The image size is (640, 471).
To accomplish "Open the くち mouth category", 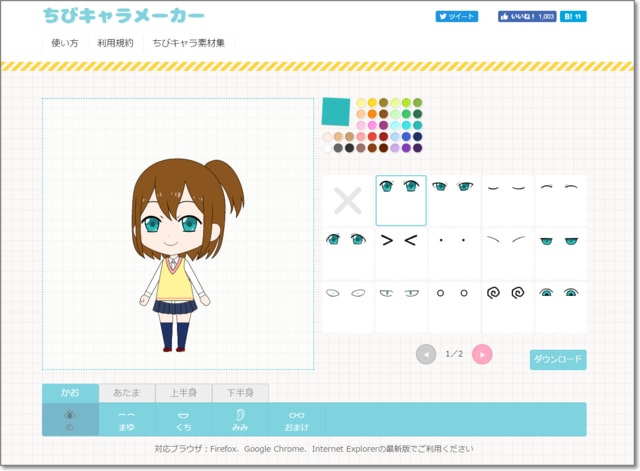I will pos(183,420).
